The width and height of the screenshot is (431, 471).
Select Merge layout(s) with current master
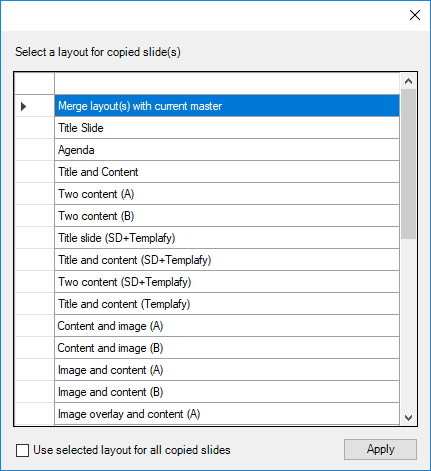click(x=227, y=106)
